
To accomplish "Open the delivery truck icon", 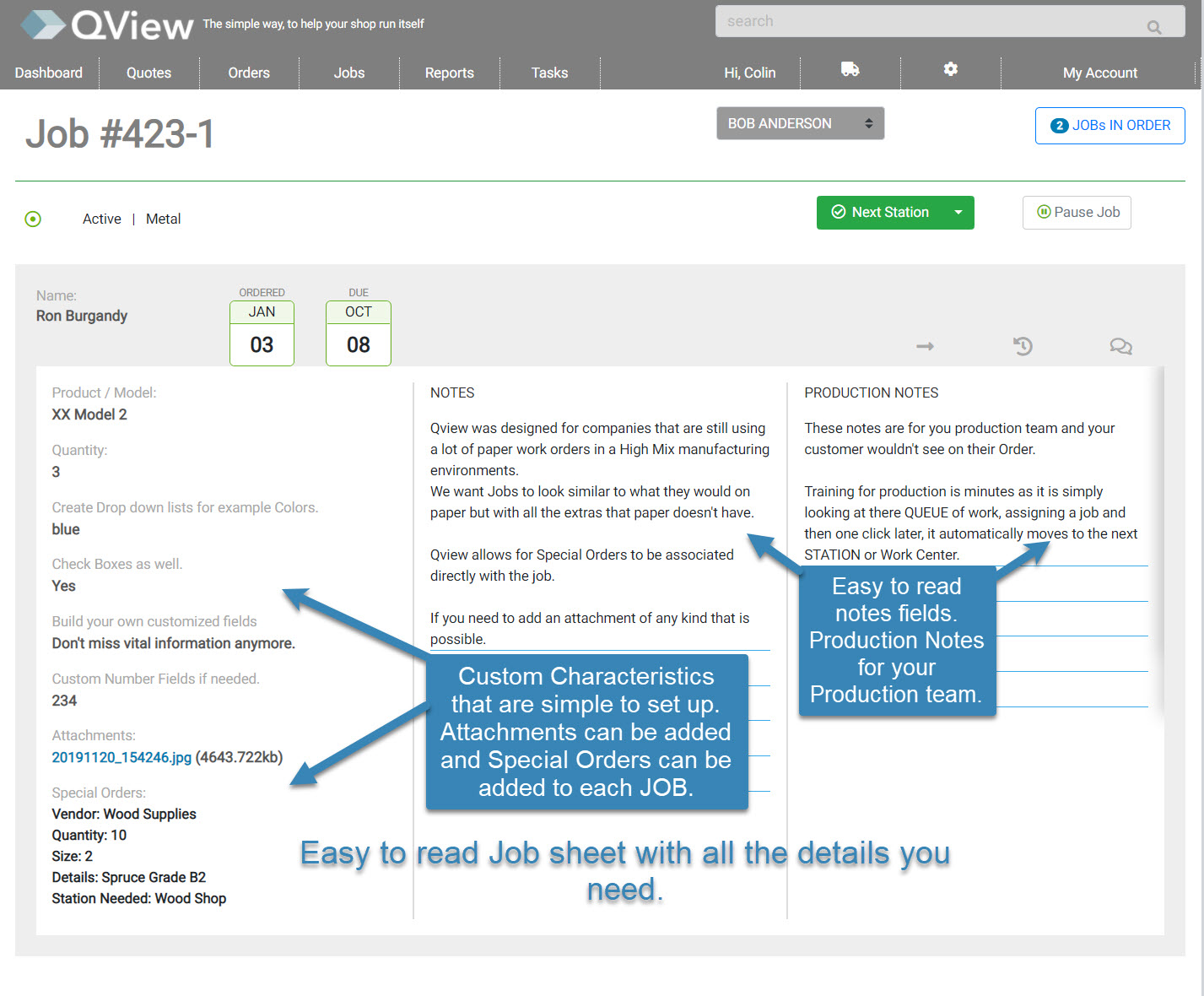I will 850,69.
